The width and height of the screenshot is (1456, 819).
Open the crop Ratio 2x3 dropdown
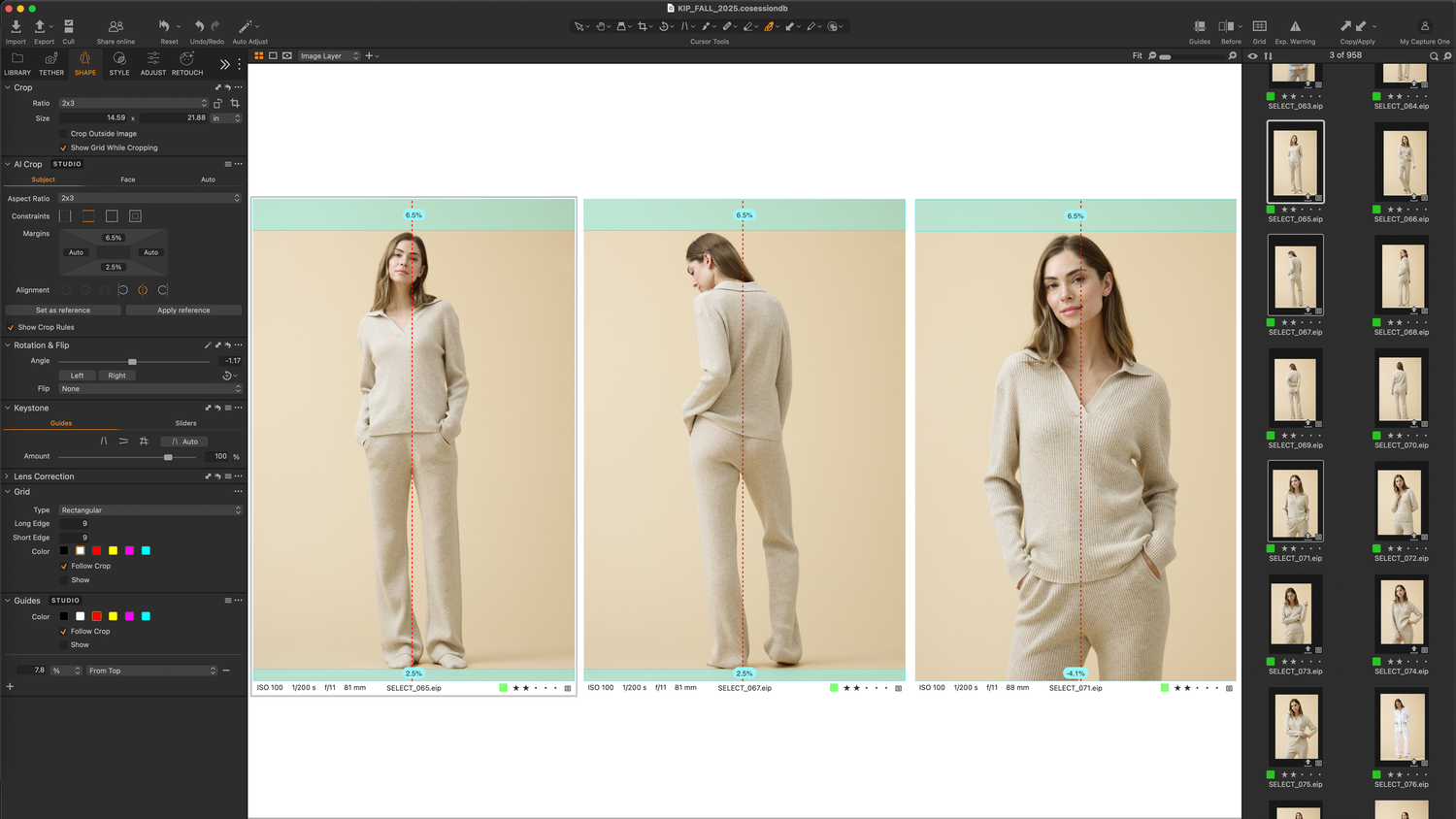pos(134,103)
